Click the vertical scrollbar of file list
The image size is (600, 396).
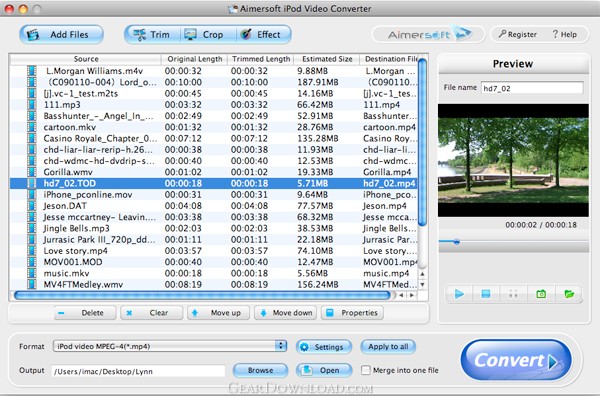coord(422,142)
